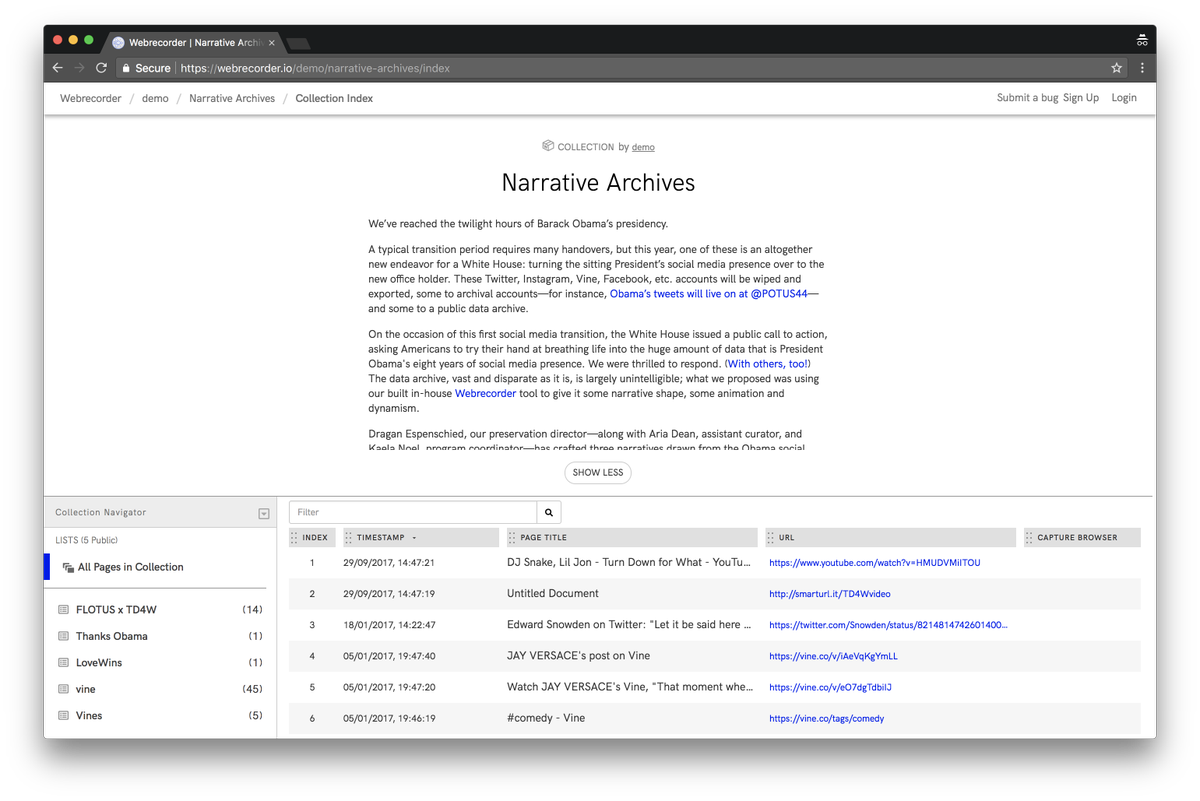Click the secure padlock icon
Viewport: 1200px width, 801px height.
(126, 68)
